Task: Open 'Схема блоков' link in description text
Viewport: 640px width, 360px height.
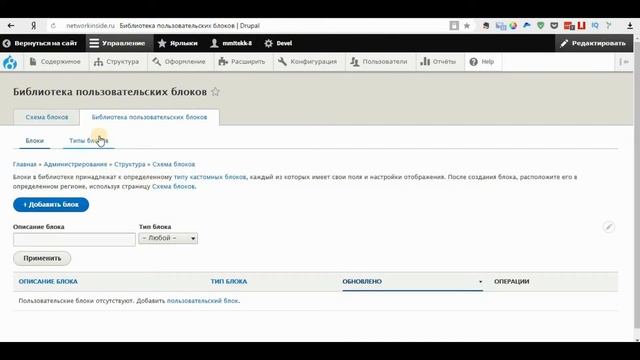Action: pos(173,186)
